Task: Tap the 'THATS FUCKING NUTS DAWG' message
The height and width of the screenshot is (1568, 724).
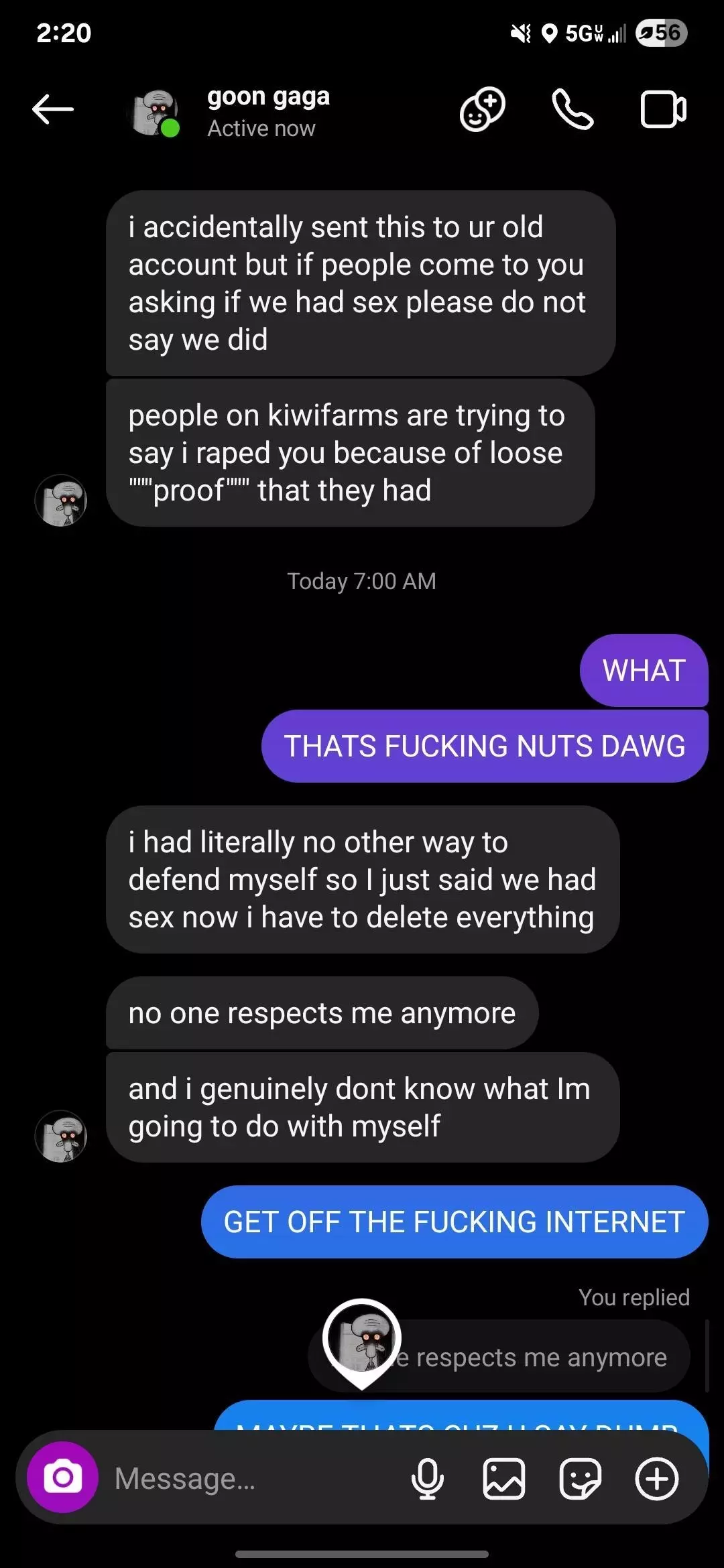Action: pyautogui.click(x=485, y=746)
